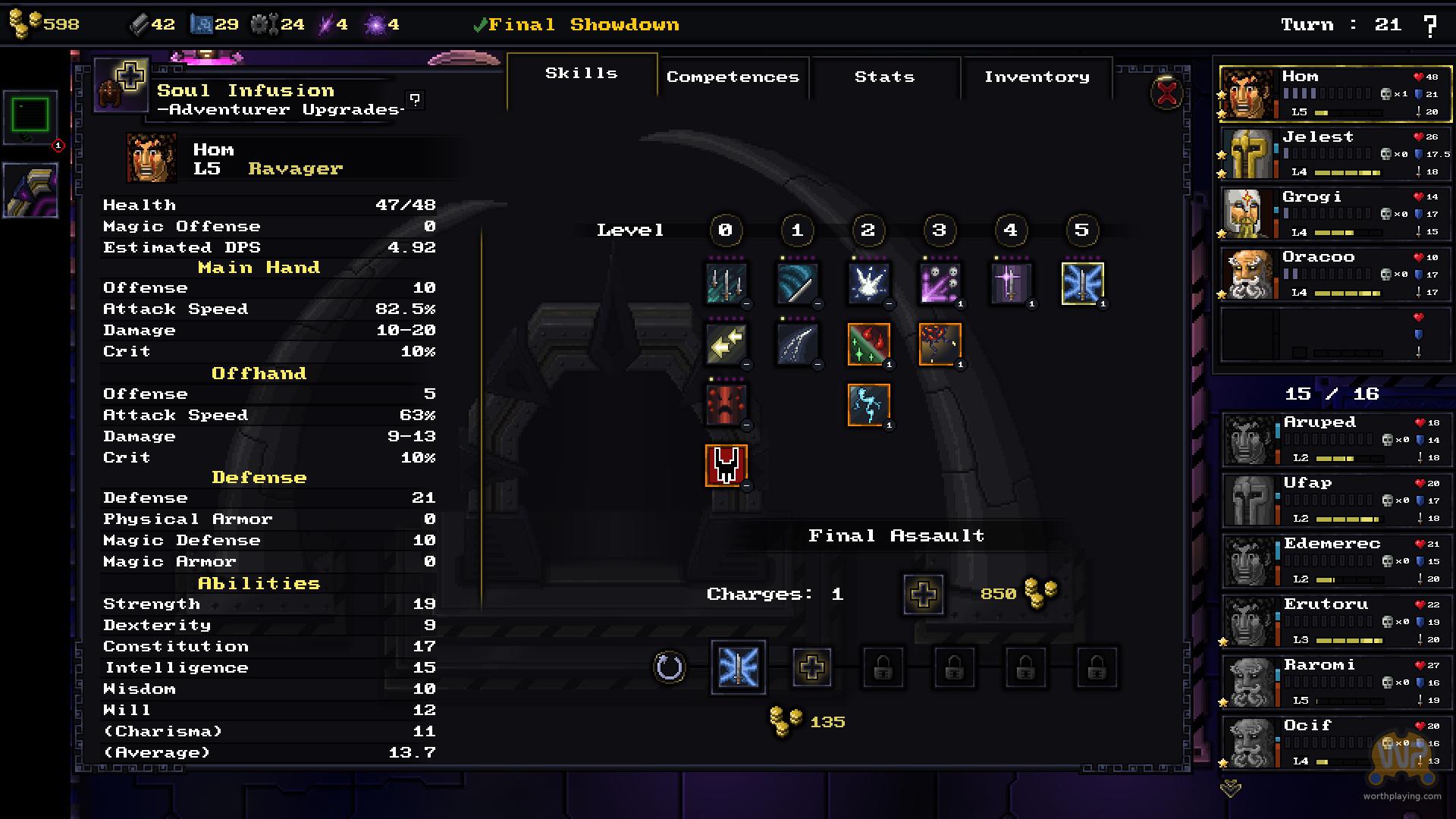Choose the white burst skill under level 2
Viewport: 1456px width, 819px height.
(x=868, y=283)
